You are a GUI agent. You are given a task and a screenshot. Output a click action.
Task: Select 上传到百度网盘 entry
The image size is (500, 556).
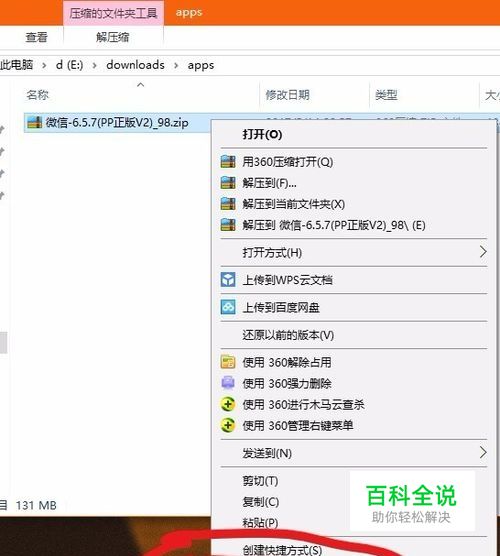pos(281,307)
